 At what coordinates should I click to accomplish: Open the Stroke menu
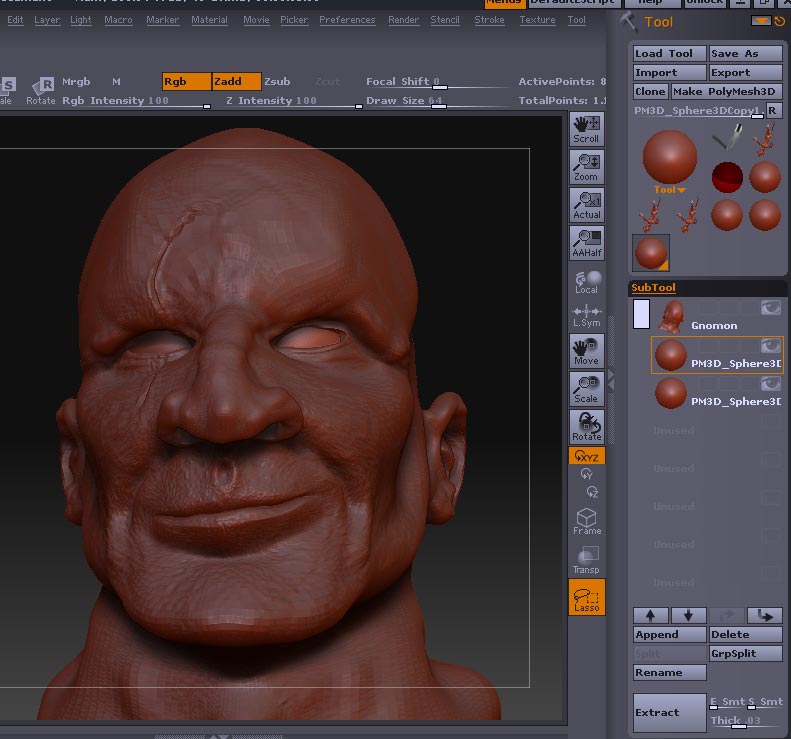[489, 20]
